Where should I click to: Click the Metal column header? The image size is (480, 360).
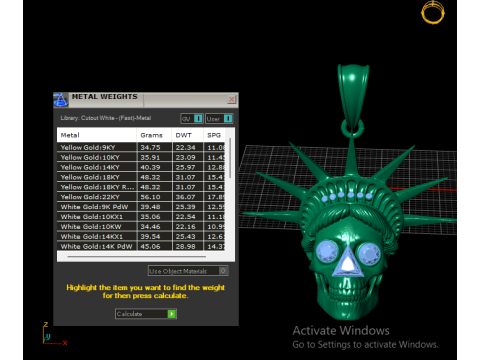pos(97,135)
